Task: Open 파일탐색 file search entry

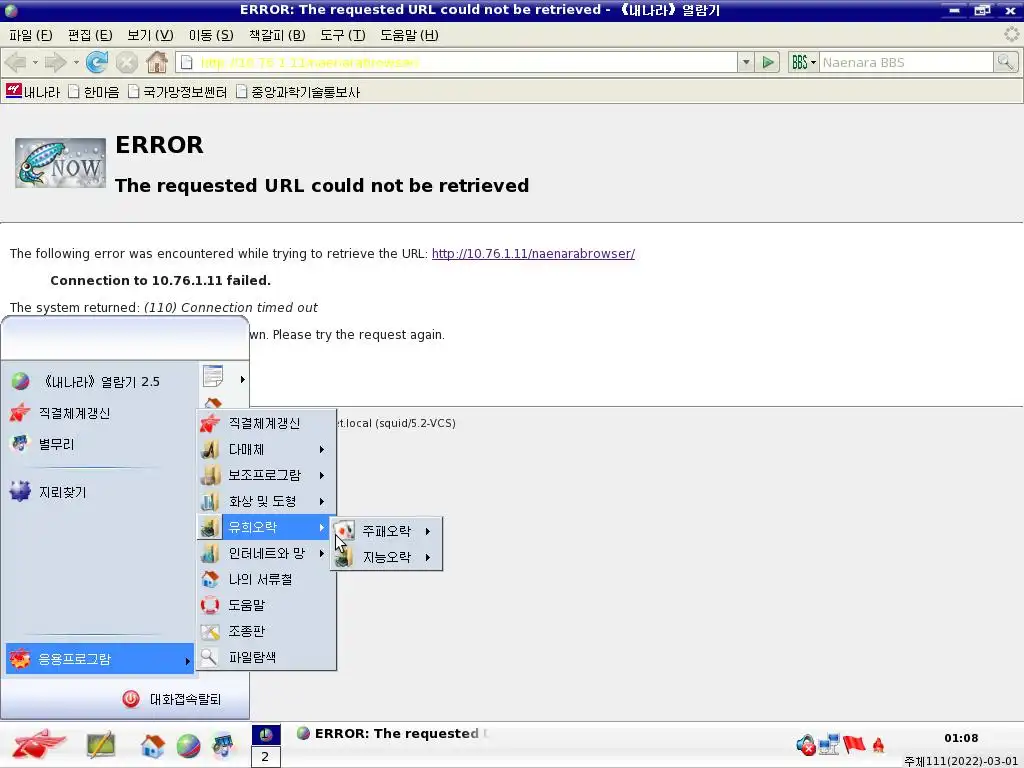Action: tap(266, 657)
